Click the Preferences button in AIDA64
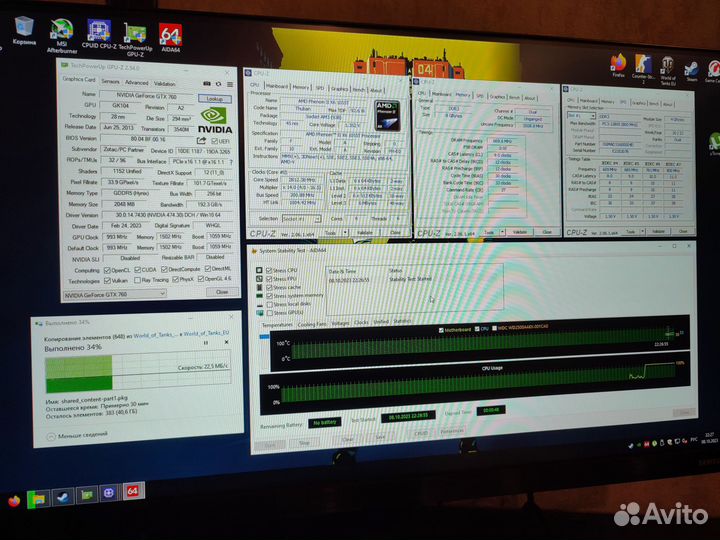This screenshot has height=540, width=720. 452,432
